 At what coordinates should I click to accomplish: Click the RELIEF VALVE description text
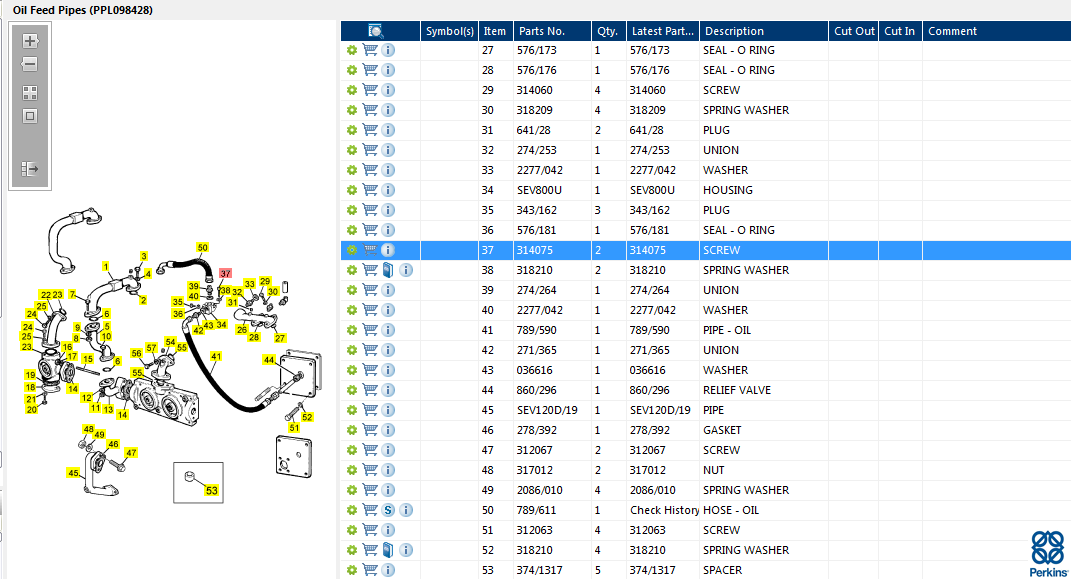(x=736, y=390)
